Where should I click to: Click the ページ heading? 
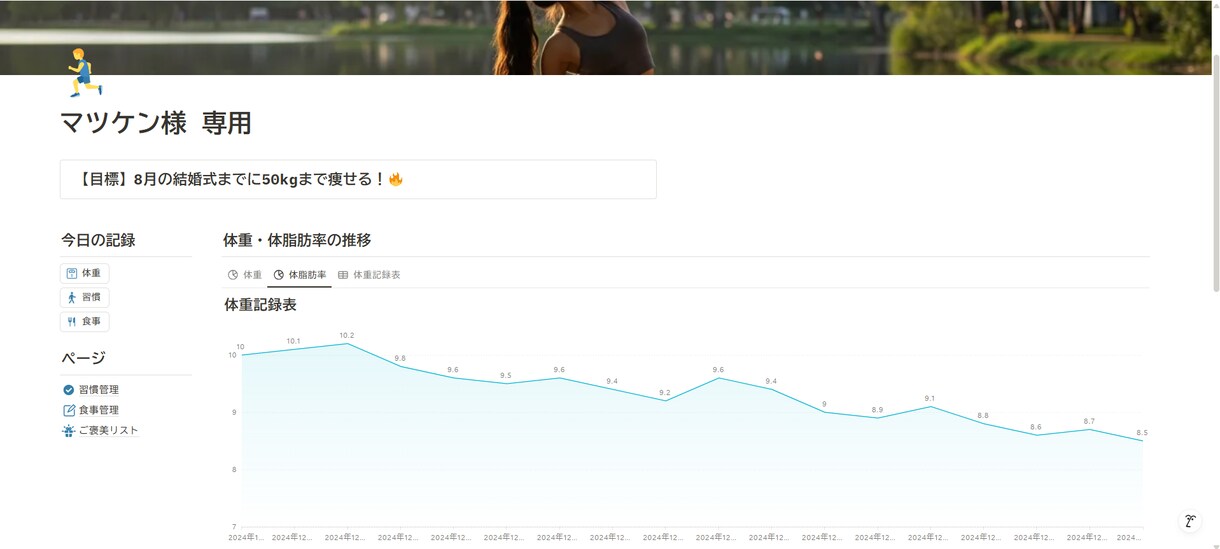pyautogui.click(x=84, y=358)
